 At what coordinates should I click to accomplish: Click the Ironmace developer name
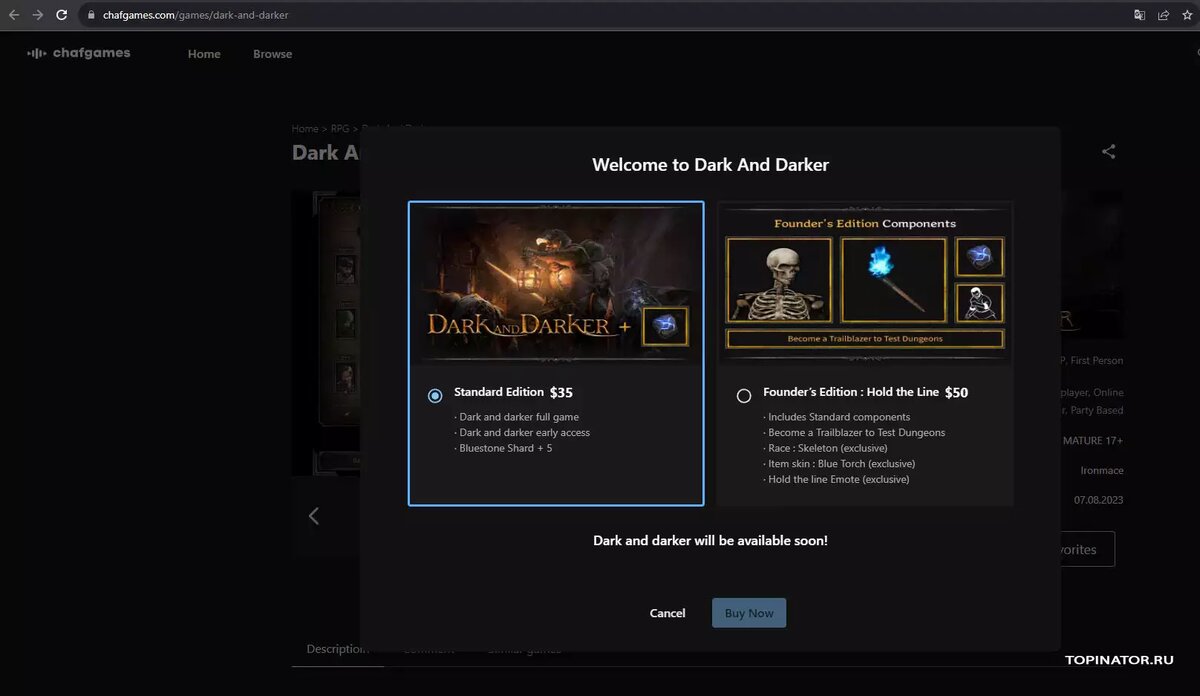(1102, 470)
